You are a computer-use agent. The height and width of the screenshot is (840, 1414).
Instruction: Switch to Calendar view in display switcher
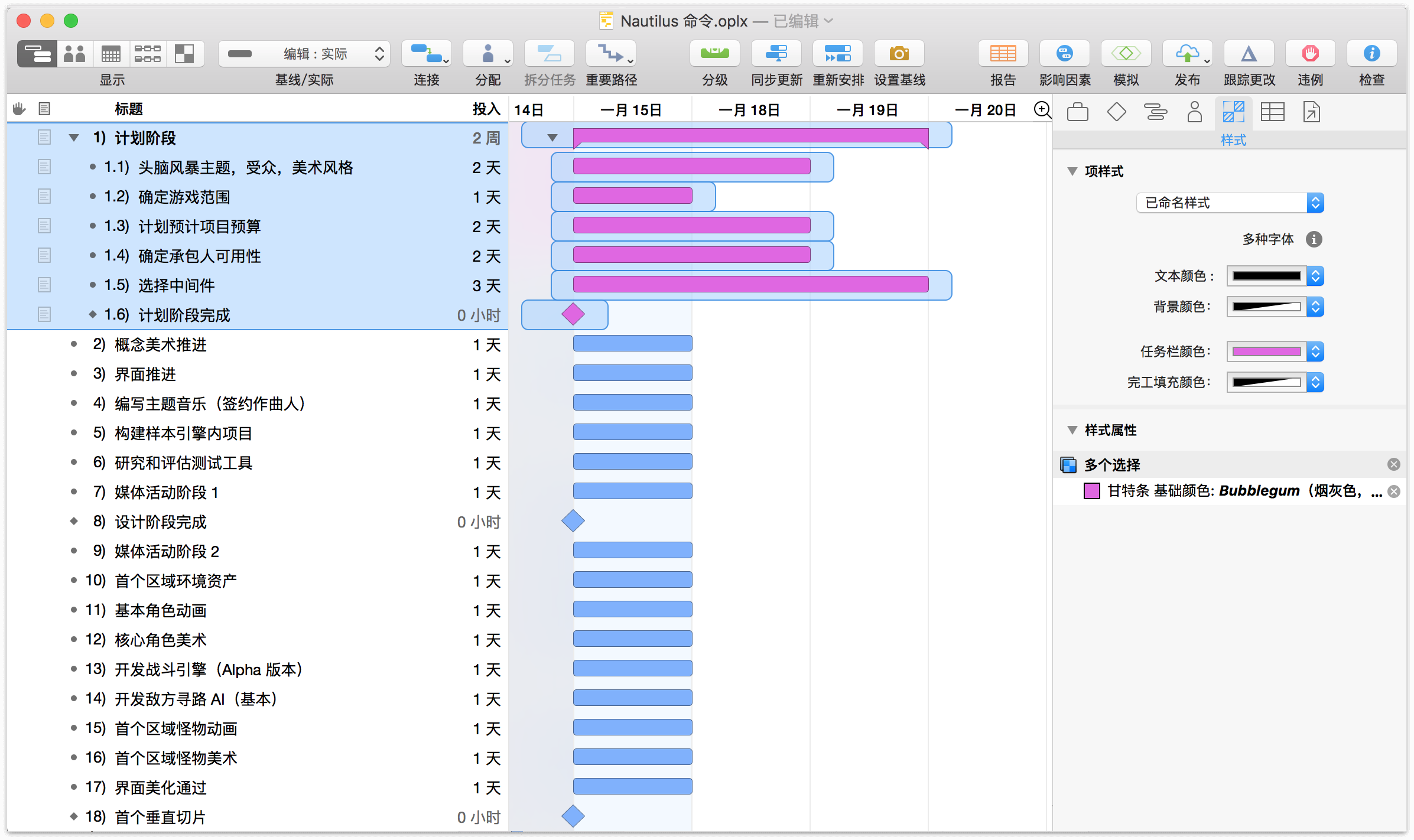[111, 54]
